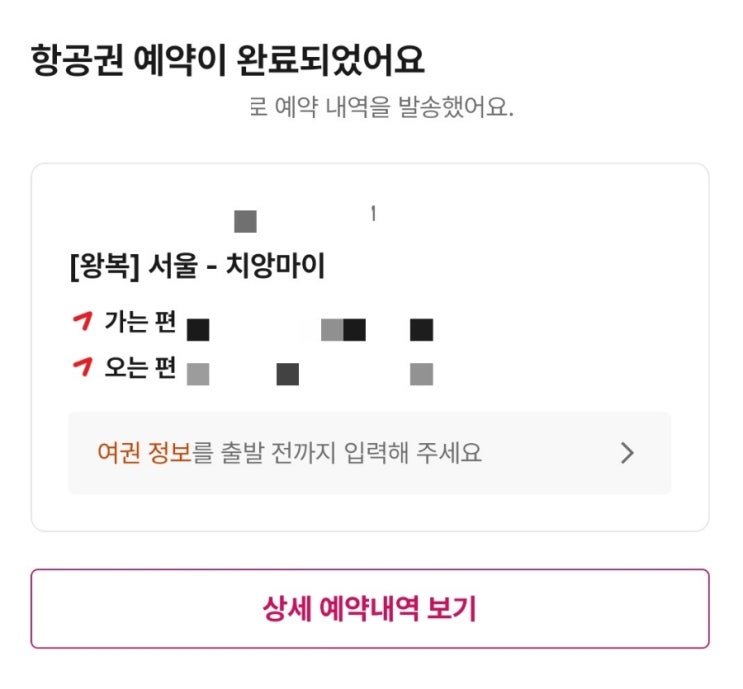The height and width of the screenshot is (689, 743).
Task: Open the orange 여권 정보 link
Action: [144, 453]
